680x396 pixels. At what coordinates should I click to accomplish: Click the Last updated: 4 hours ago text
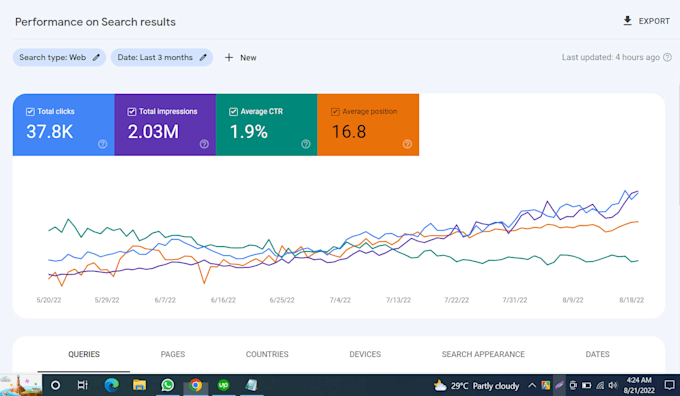pyautogui.click(x=611, y=57)
